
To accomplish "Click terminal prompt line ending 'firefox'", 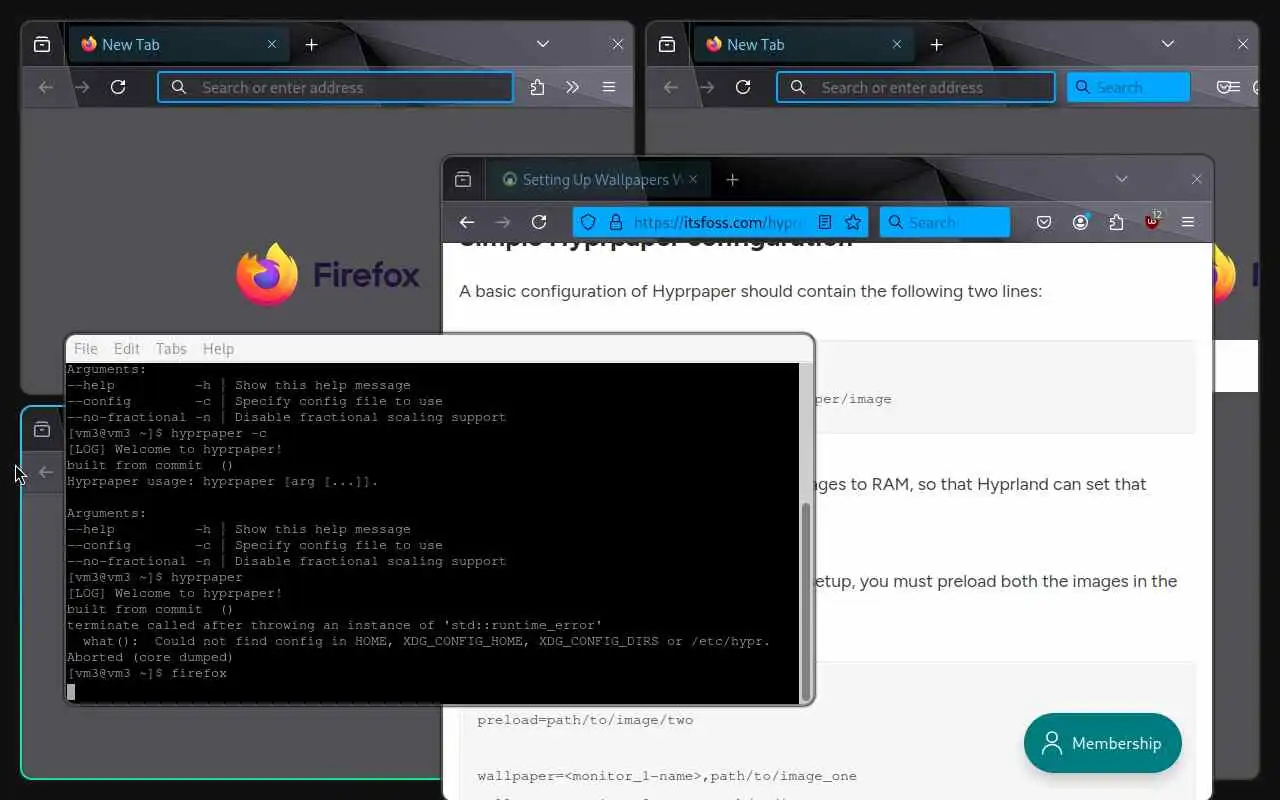I will [147, 673].
